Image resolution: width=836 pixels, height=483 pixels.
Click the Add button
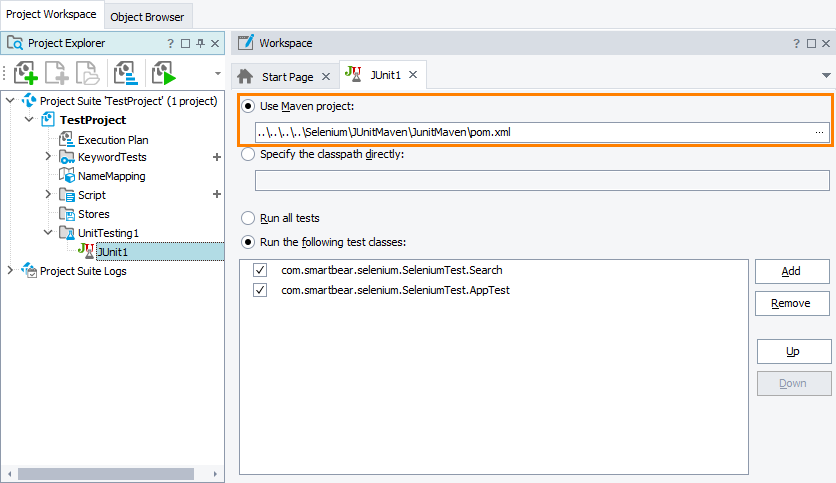790,271
